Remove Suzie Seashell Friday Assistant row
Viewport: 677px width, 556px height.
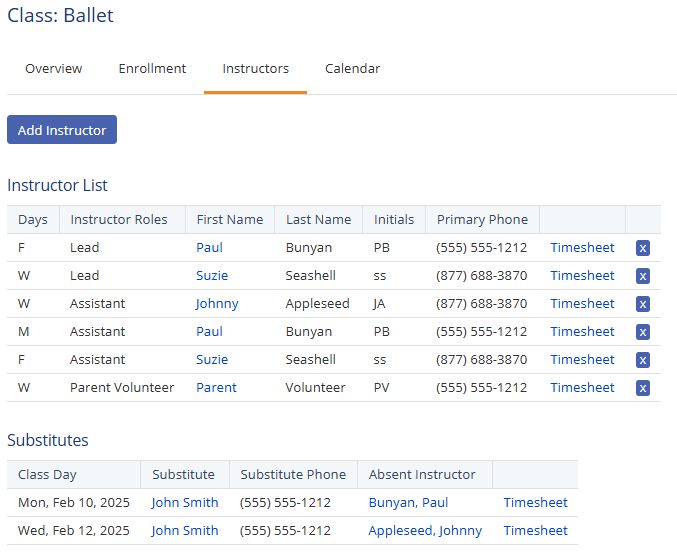pyautogui.click(x=642, y=360)
